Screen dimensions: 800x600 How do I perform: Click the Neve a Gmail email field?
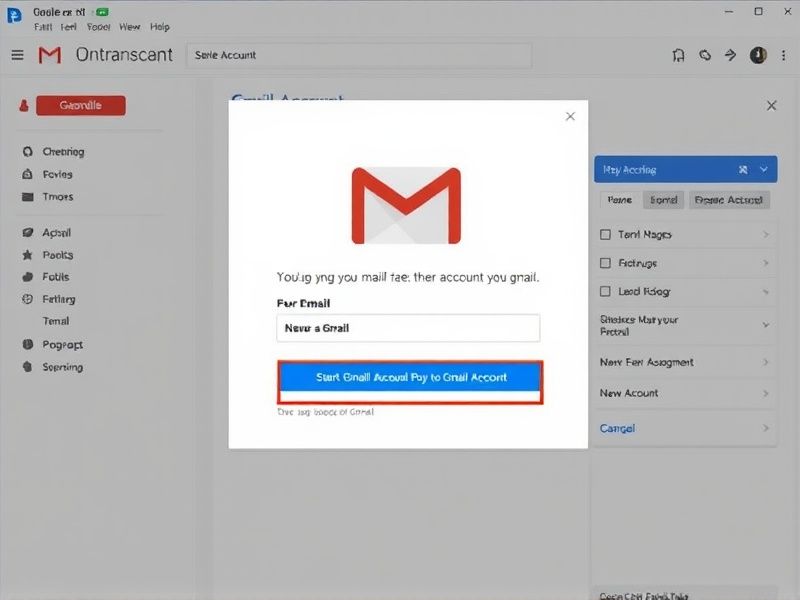coord(408,328)
